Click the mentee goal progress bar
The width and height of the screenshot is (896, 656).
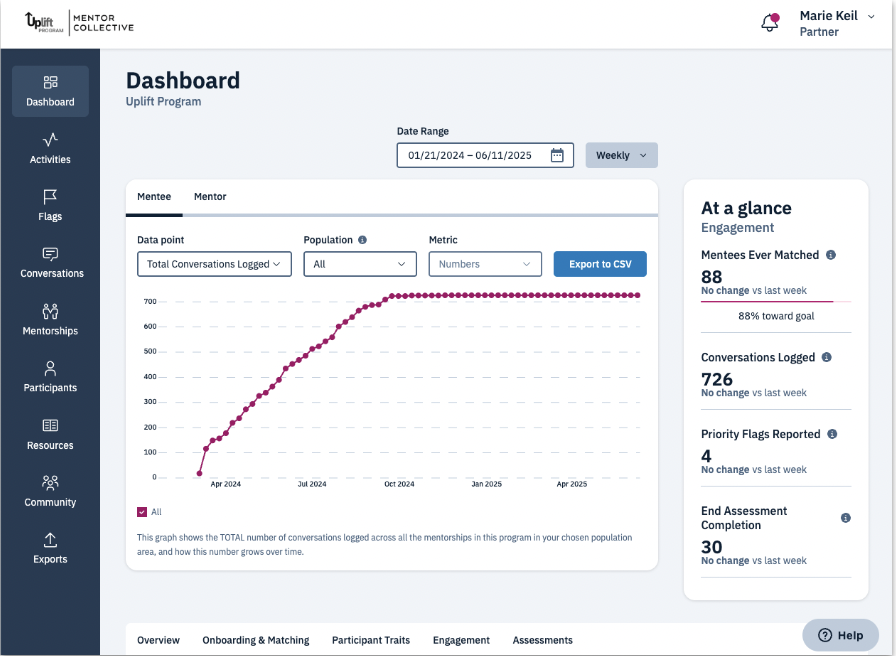(775, 300)
